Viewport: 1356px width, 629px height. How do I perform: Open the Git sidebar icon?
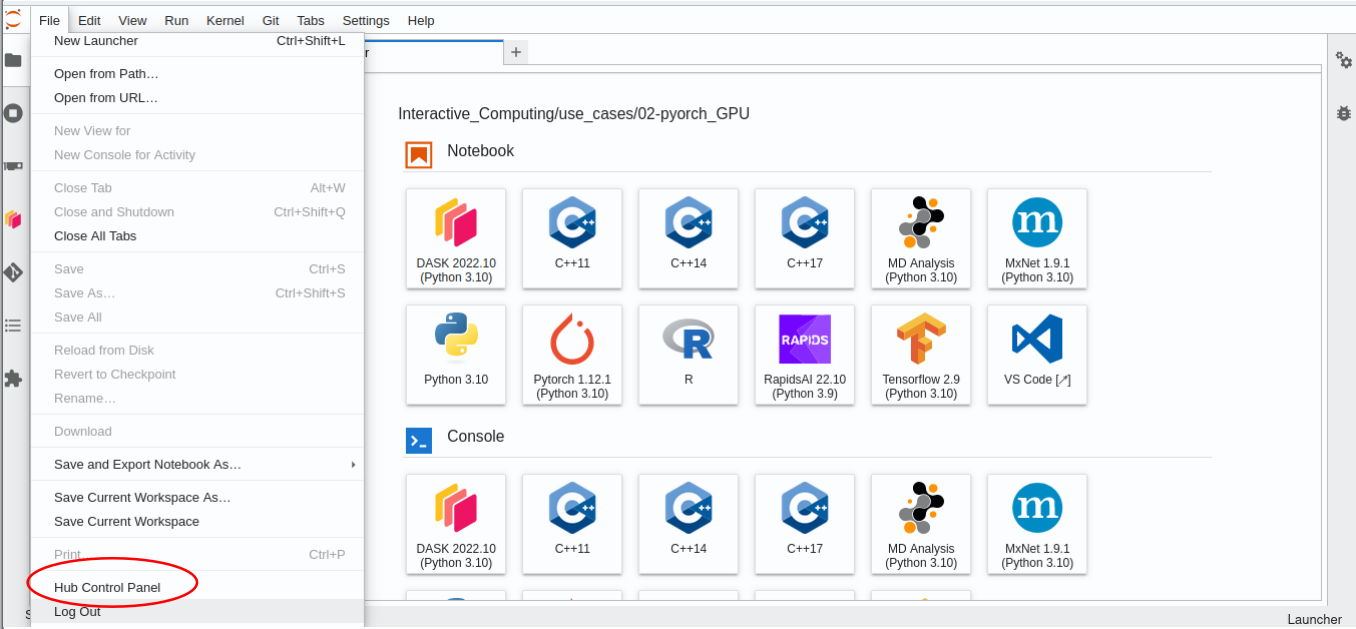point(13,272)
